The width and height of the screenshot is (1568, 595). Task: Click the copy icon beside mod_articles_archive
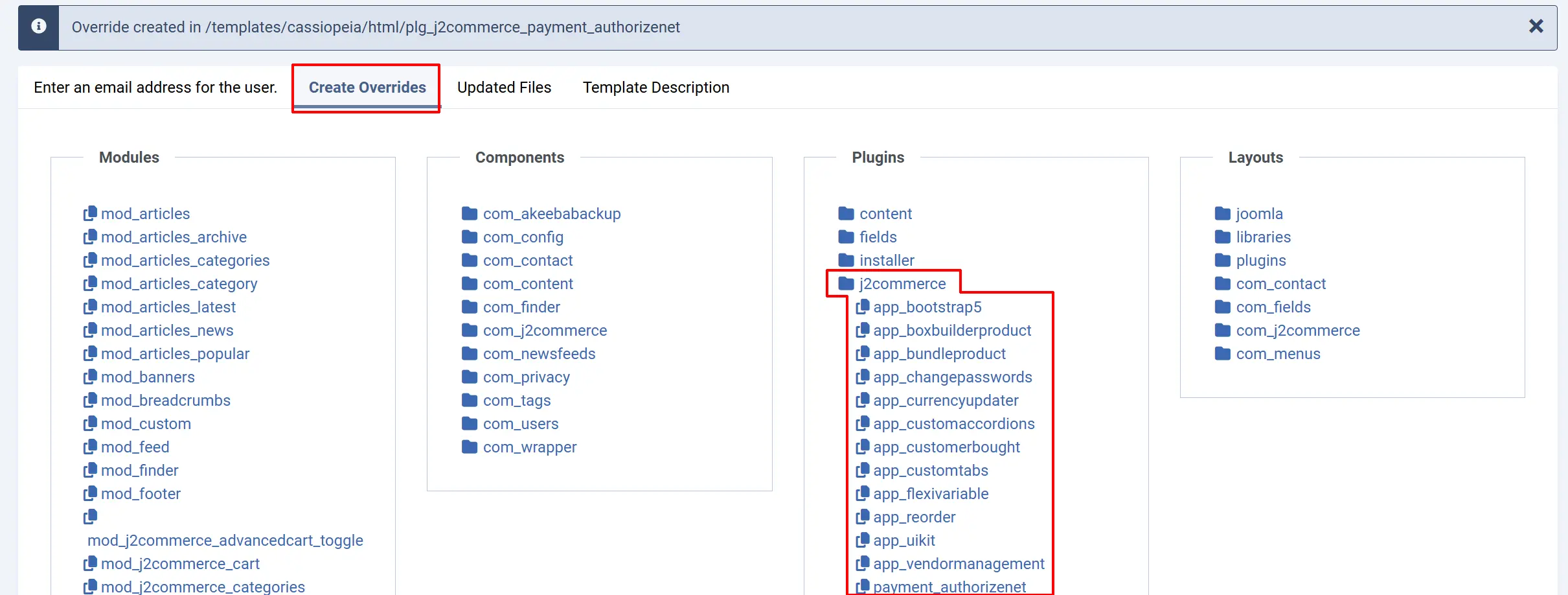point(90,237)
